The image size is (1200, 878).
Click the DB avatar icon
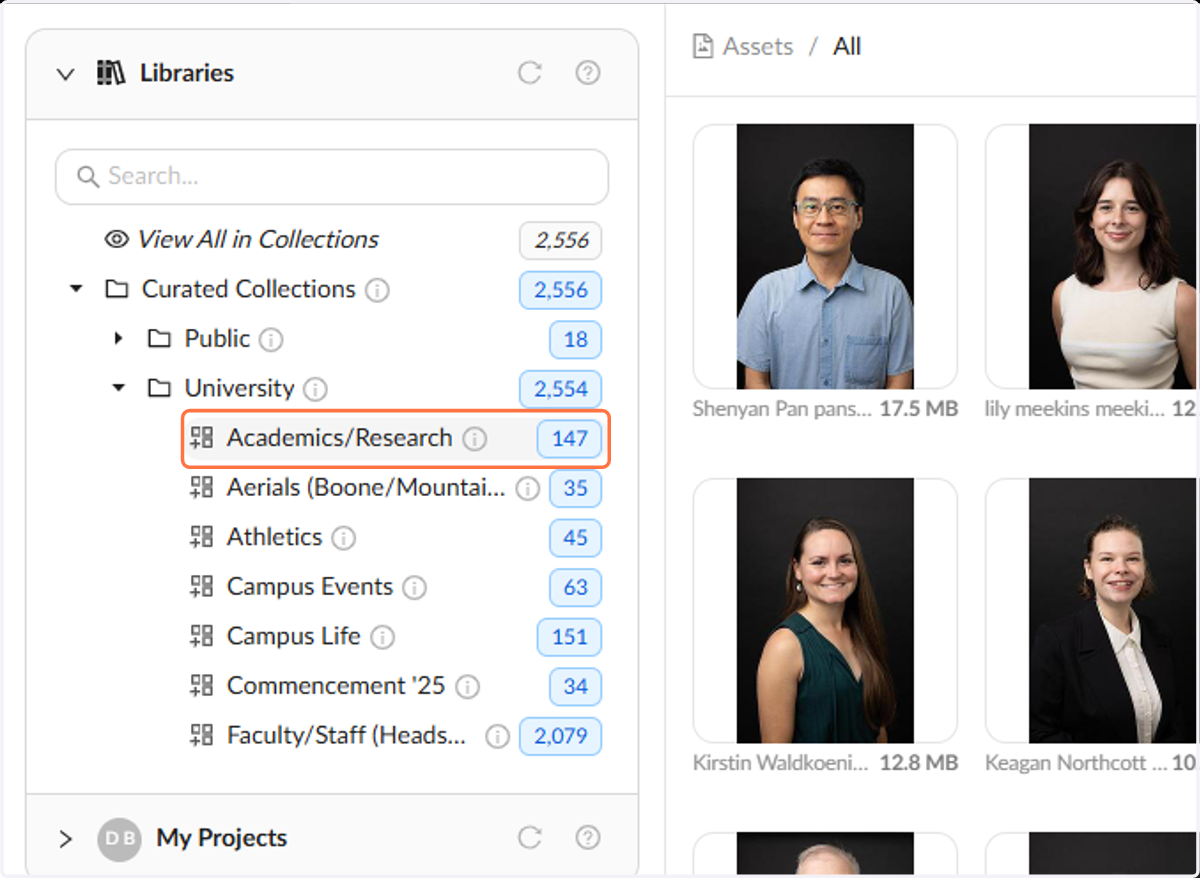(x=119, y=839)
